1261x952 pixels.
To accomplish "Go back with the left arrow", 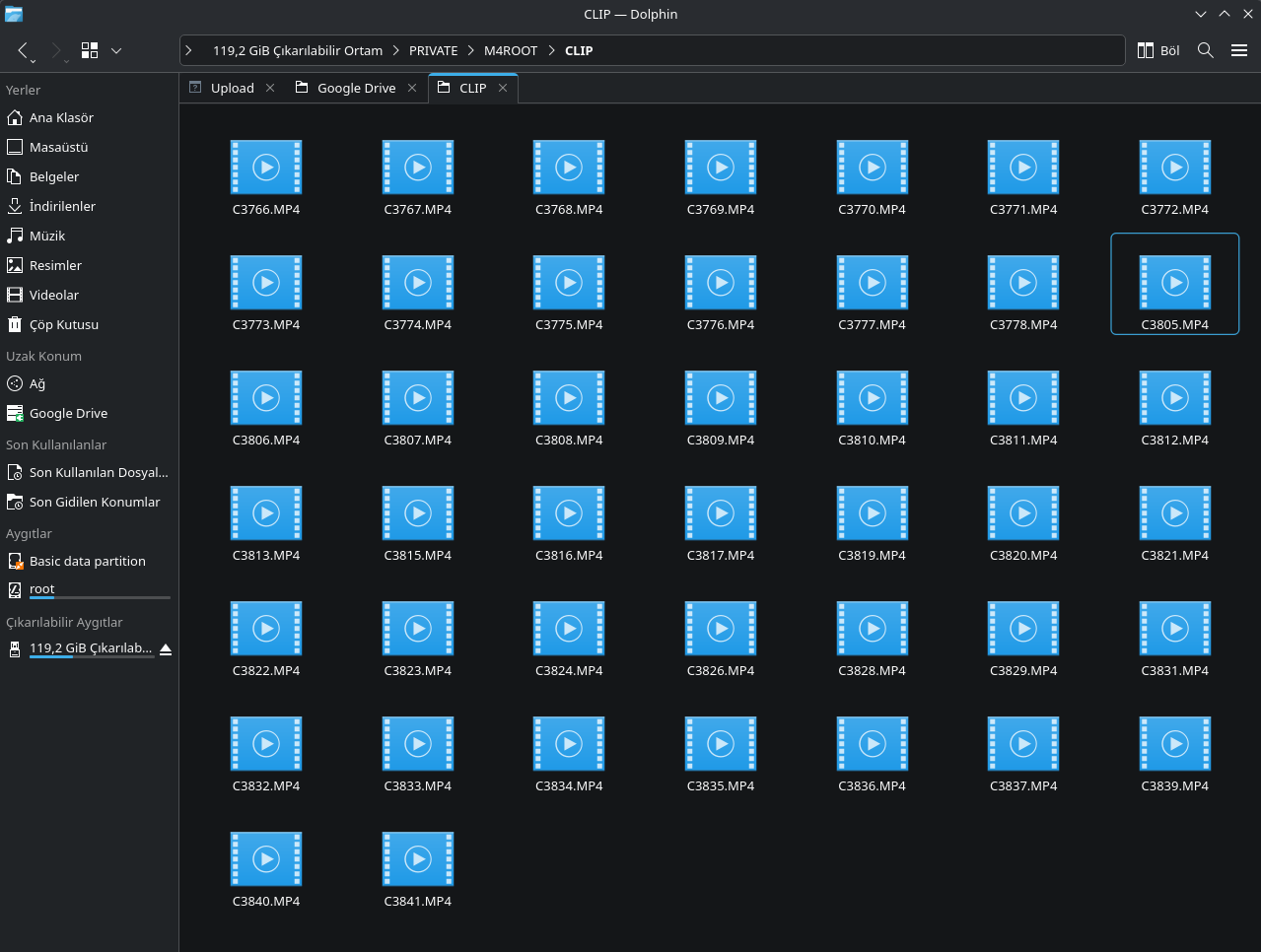I will click(23, 50).
